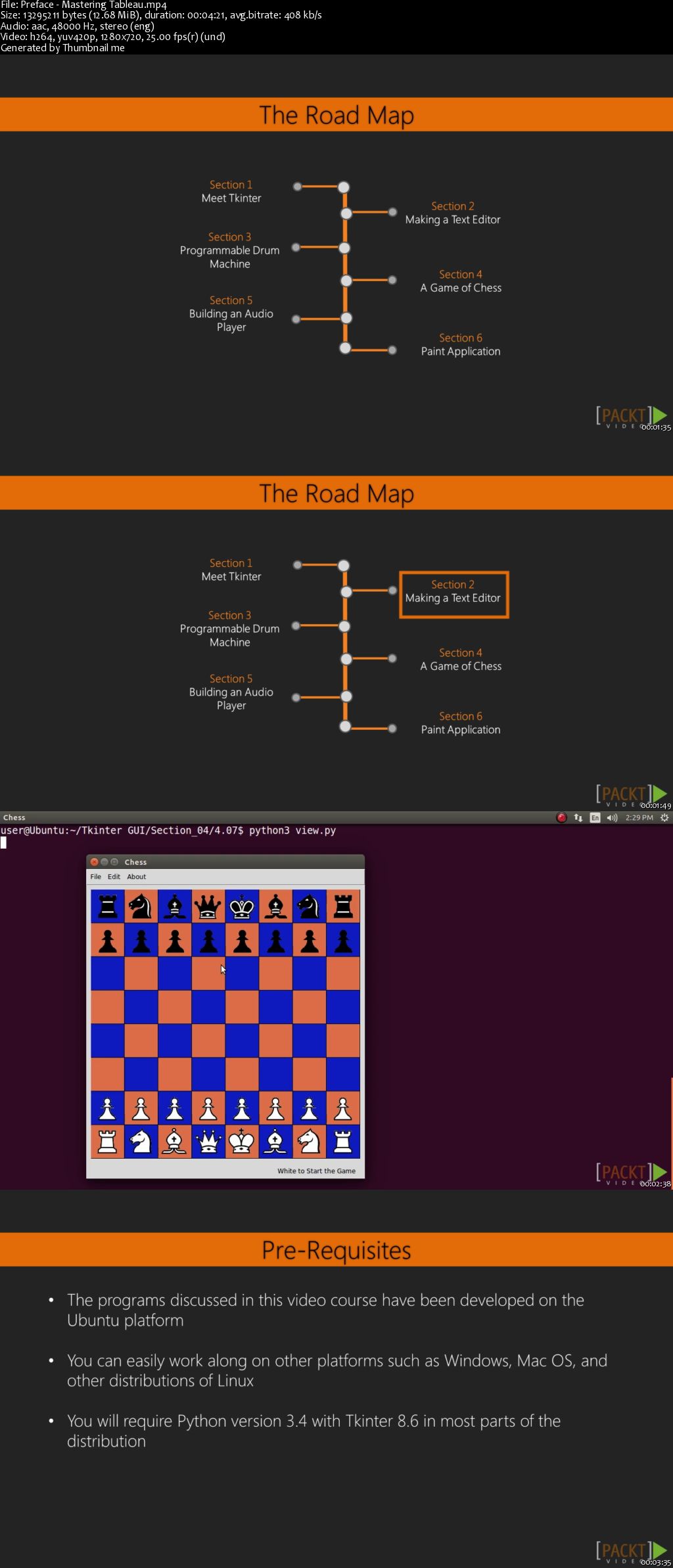Open the session gear menu in the top bar

click(x=664, y=817)
